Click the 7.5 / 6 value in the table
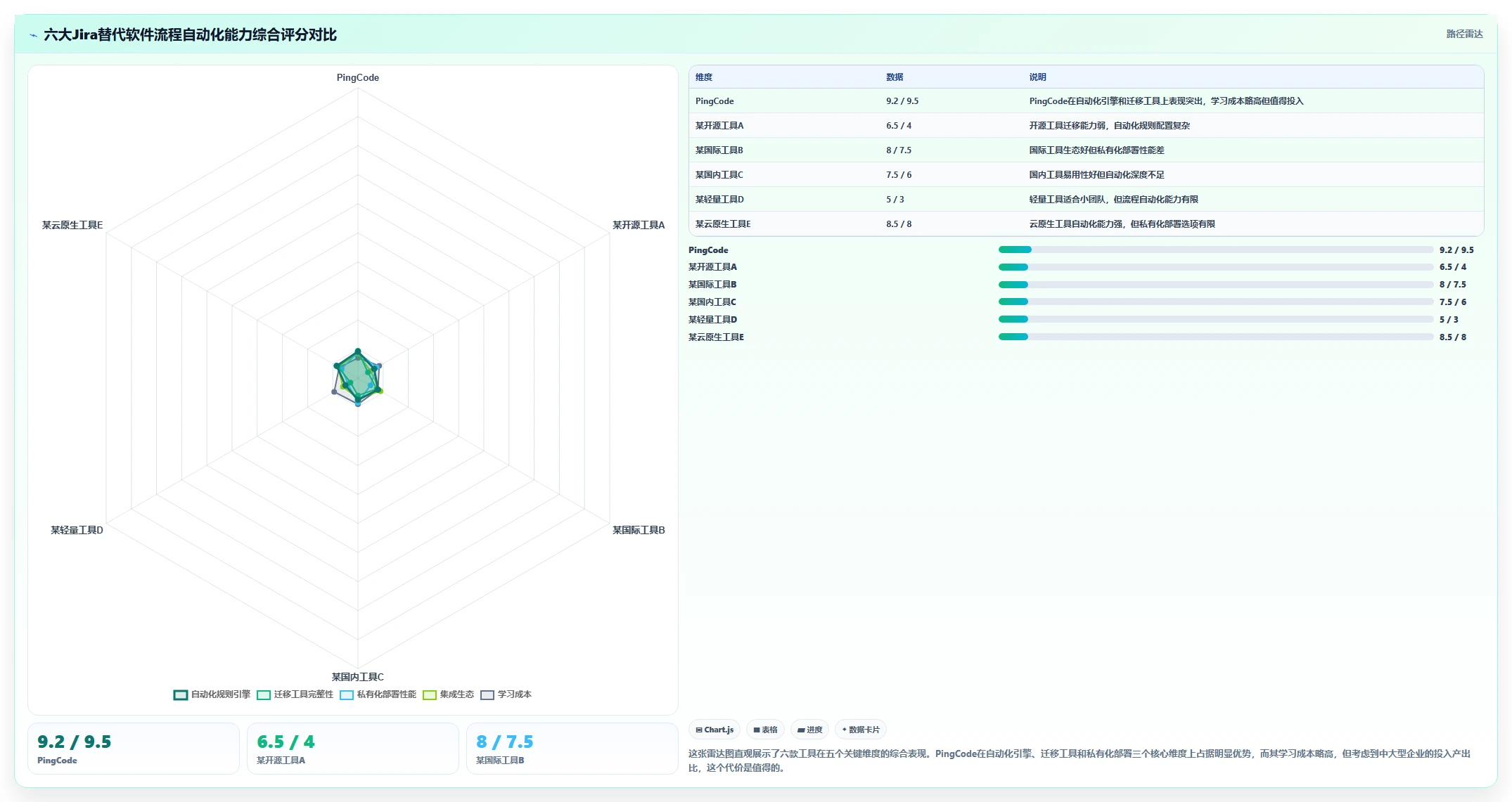 click(899, 175)
